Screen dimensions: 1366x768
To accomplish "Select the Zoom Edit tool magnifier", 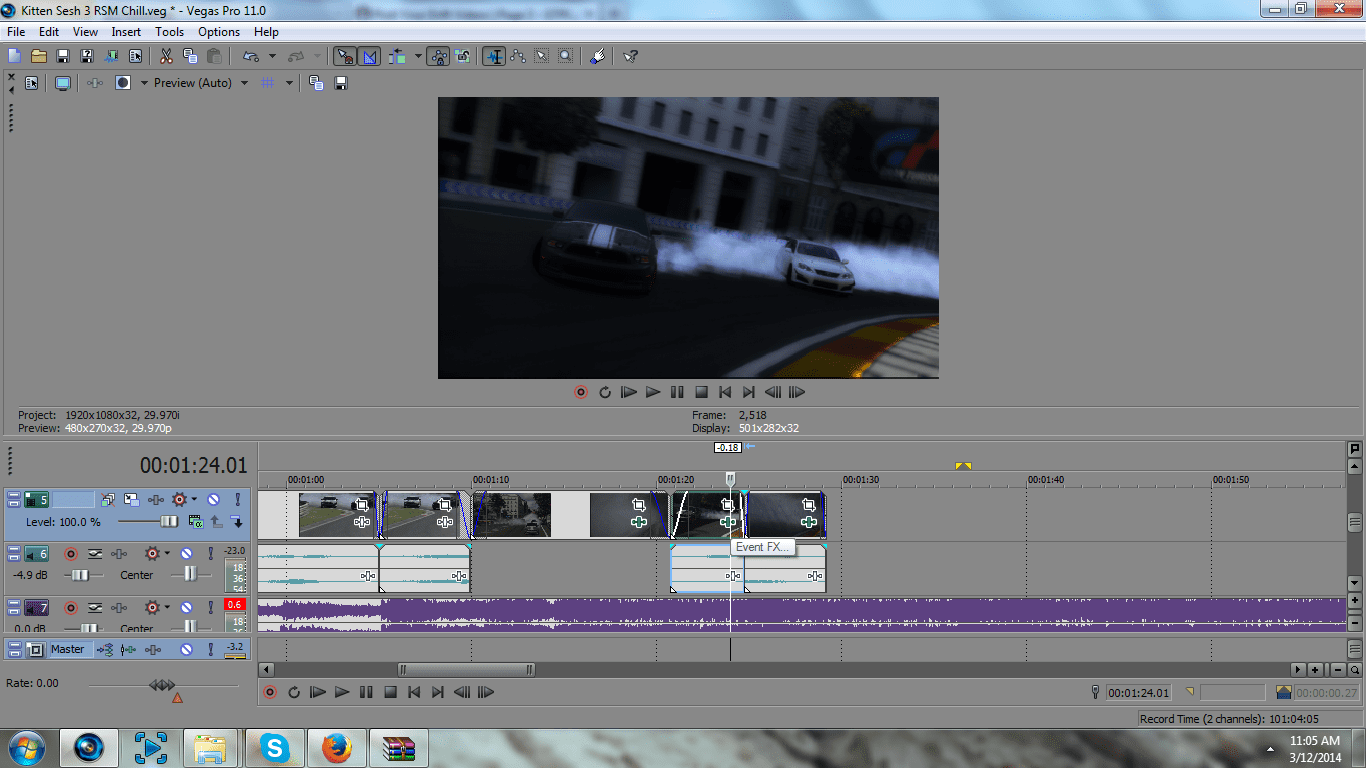I will pos(566,57).
